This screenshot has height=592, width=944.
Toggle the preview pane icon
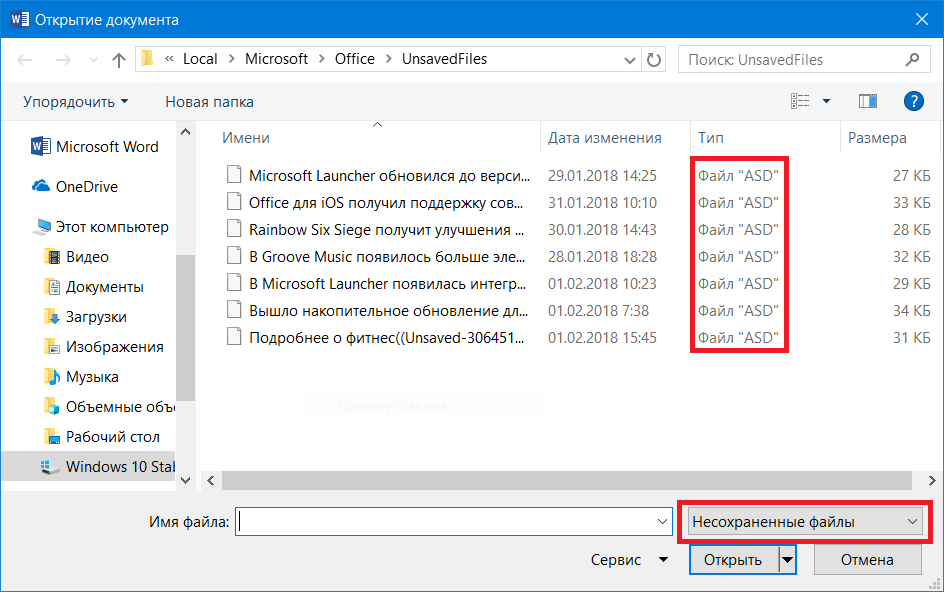pos(868,101)
